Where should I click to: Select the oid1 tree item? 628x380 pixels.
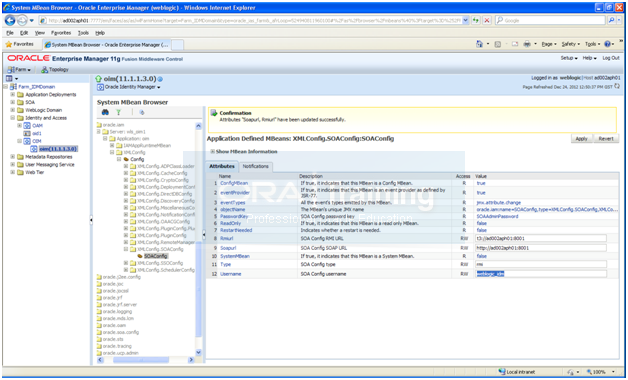point(37,133)
